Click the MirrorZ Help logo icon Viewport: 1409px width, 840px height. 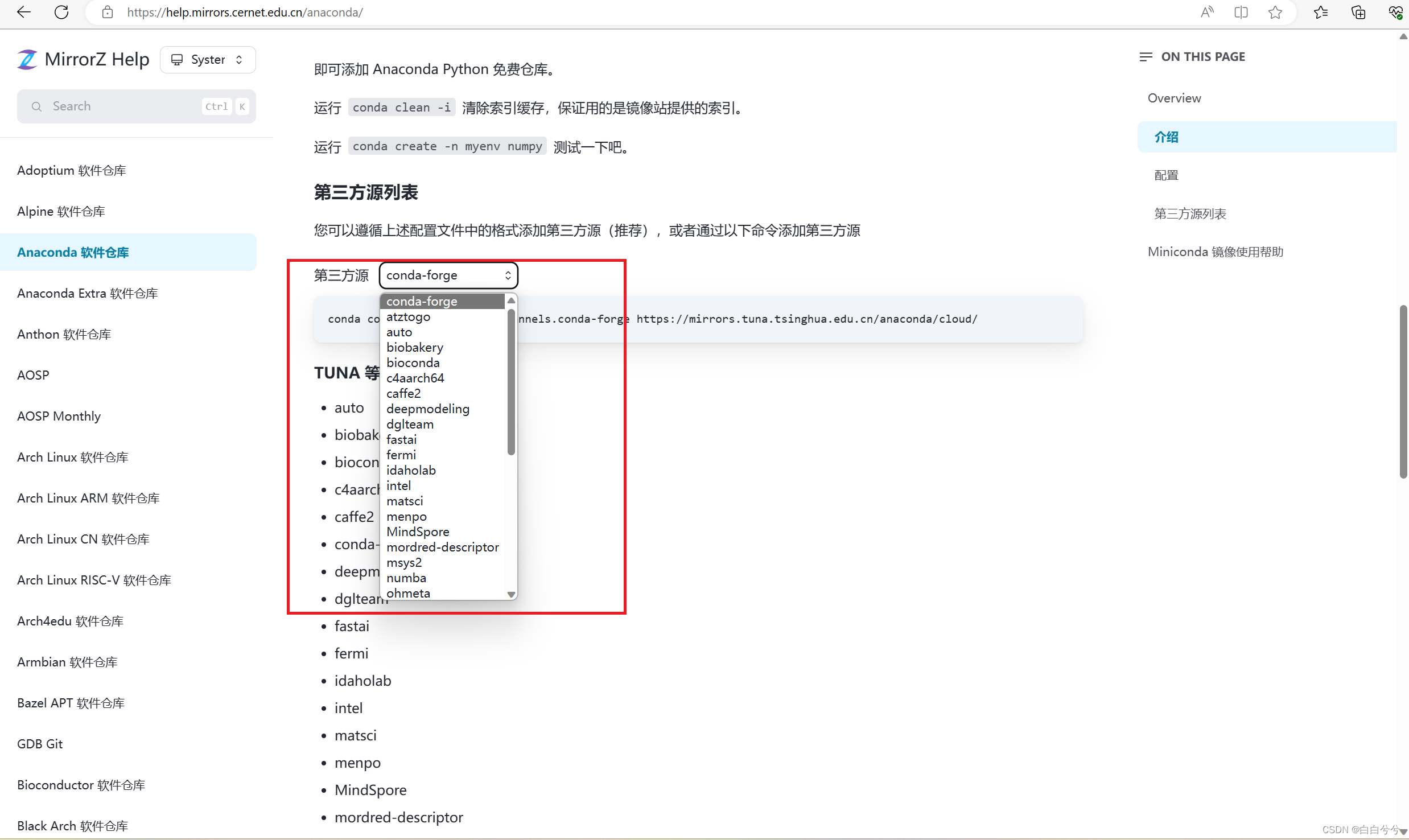pyautogui.click(x=27, y=59)
